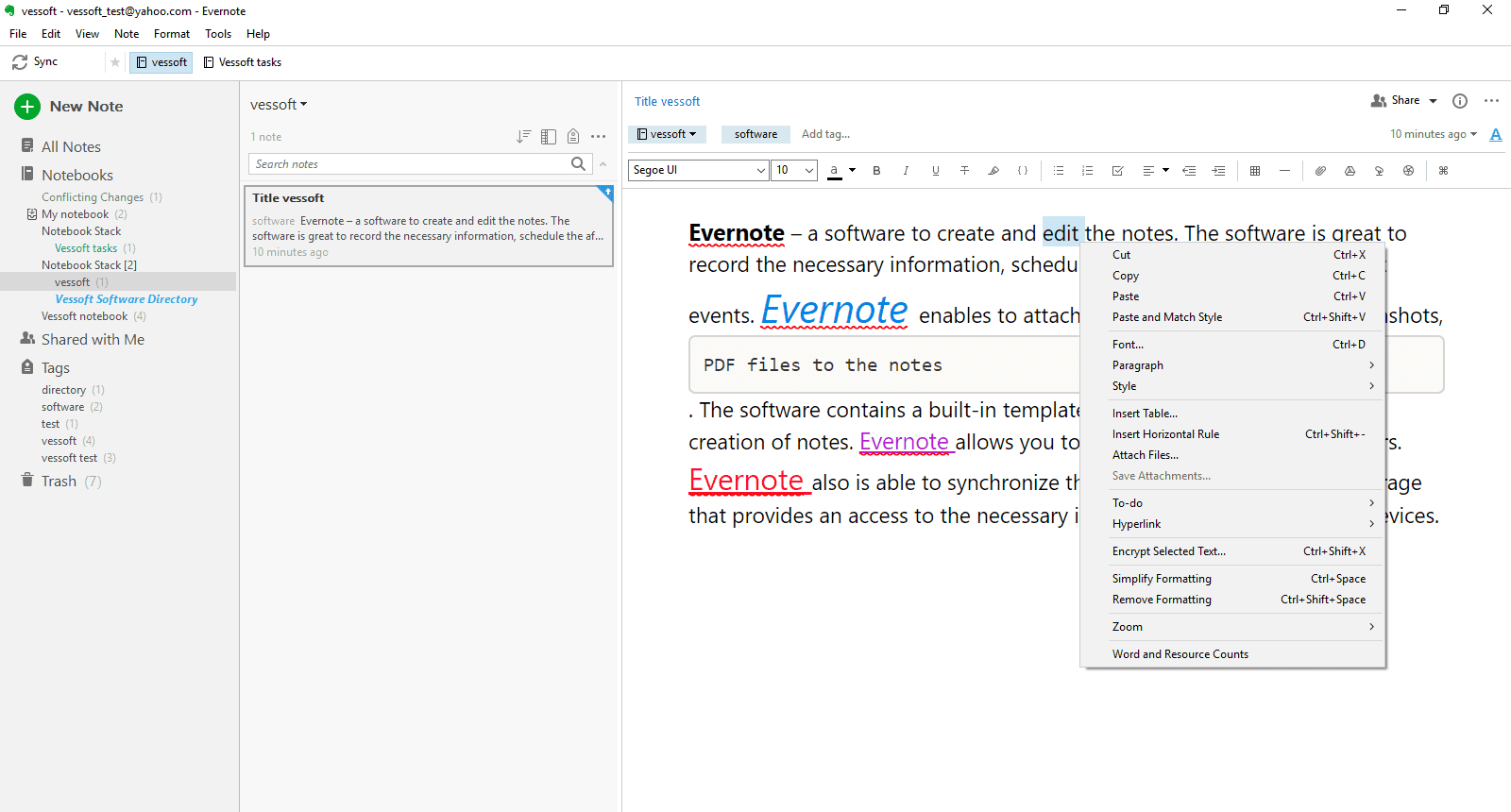Increase indent of the paragraph
The image size is (1511, 812).
tap(1219, 171)
